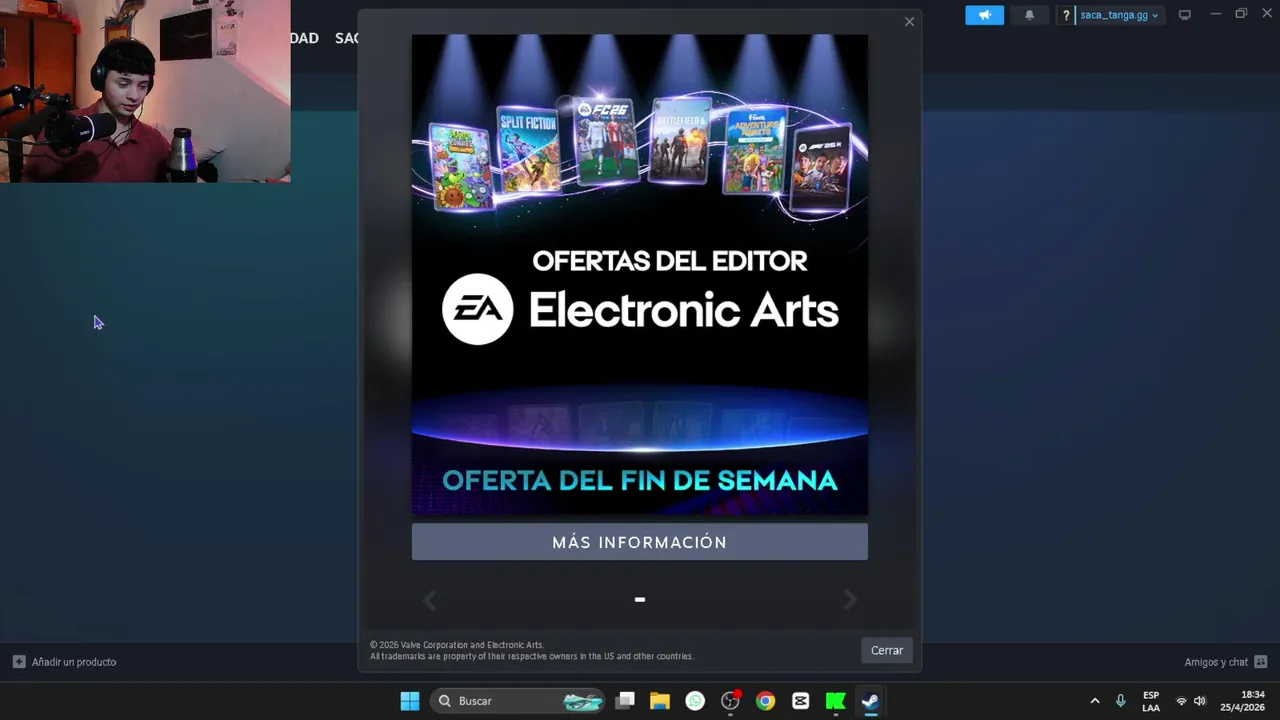Click the Battlefield 6 game cover
1280x720 pixels.
tap(680, 141)
